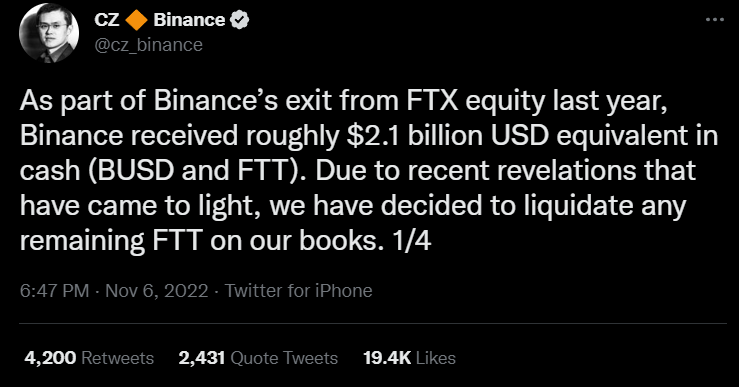Open the three-dot more options menu
The width and height of the screenshot is (739, 387).
714,20
